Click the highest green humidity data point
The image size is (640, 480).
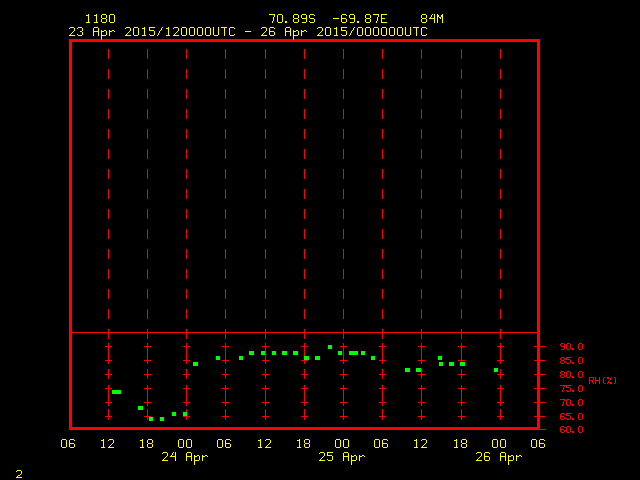click(330, 347)
